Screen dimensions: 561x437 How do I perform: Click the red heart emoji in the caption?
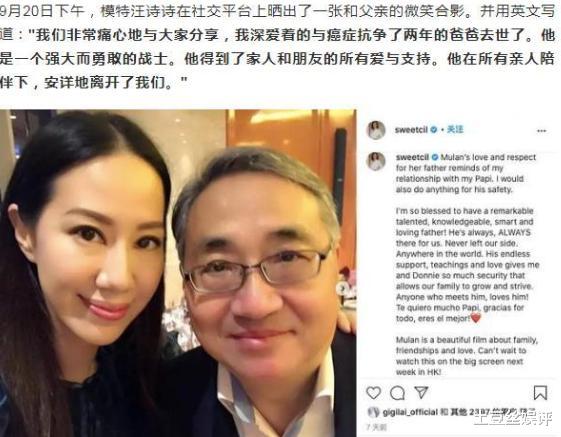pos(476,318)
